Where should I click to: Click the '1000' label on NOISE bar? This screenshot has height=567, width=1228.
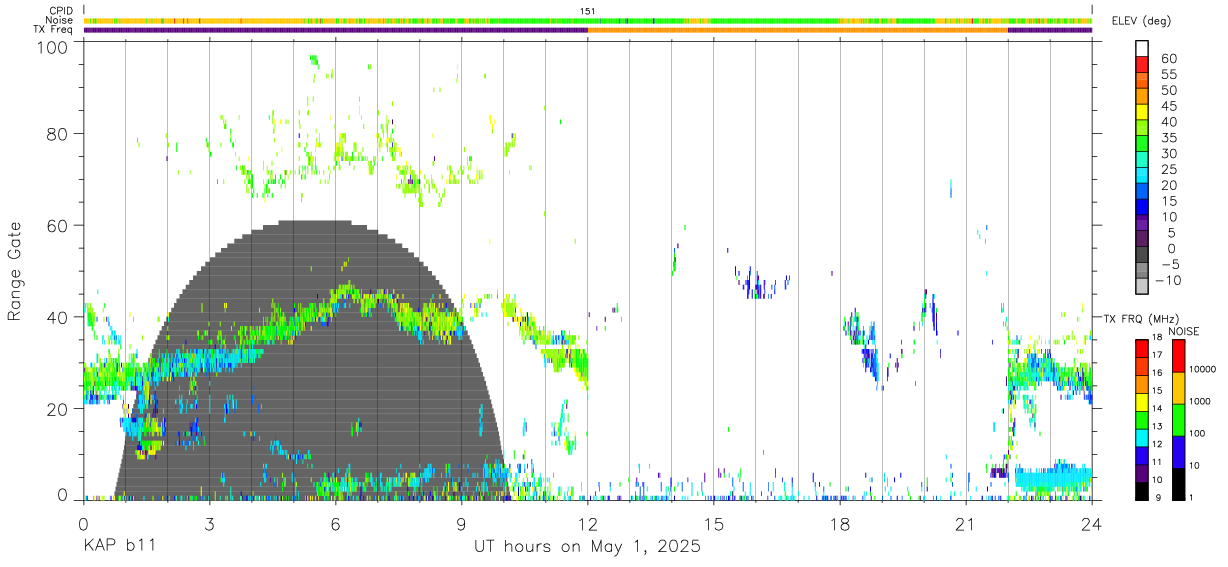(x=1199, y=403)
